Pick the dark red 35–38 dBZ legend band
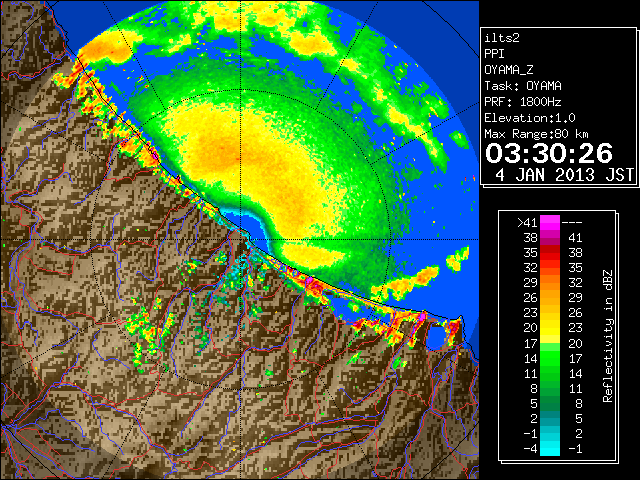This screenshot has height=480, width=640. pyautogui.click(x=550, y=253)
